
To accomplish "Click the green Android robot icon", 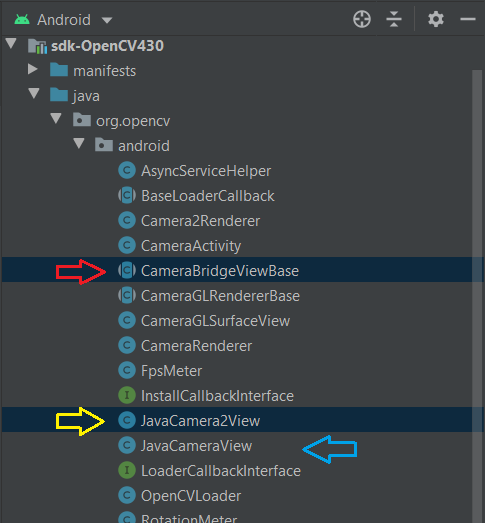I will click(x=22, y=20).
